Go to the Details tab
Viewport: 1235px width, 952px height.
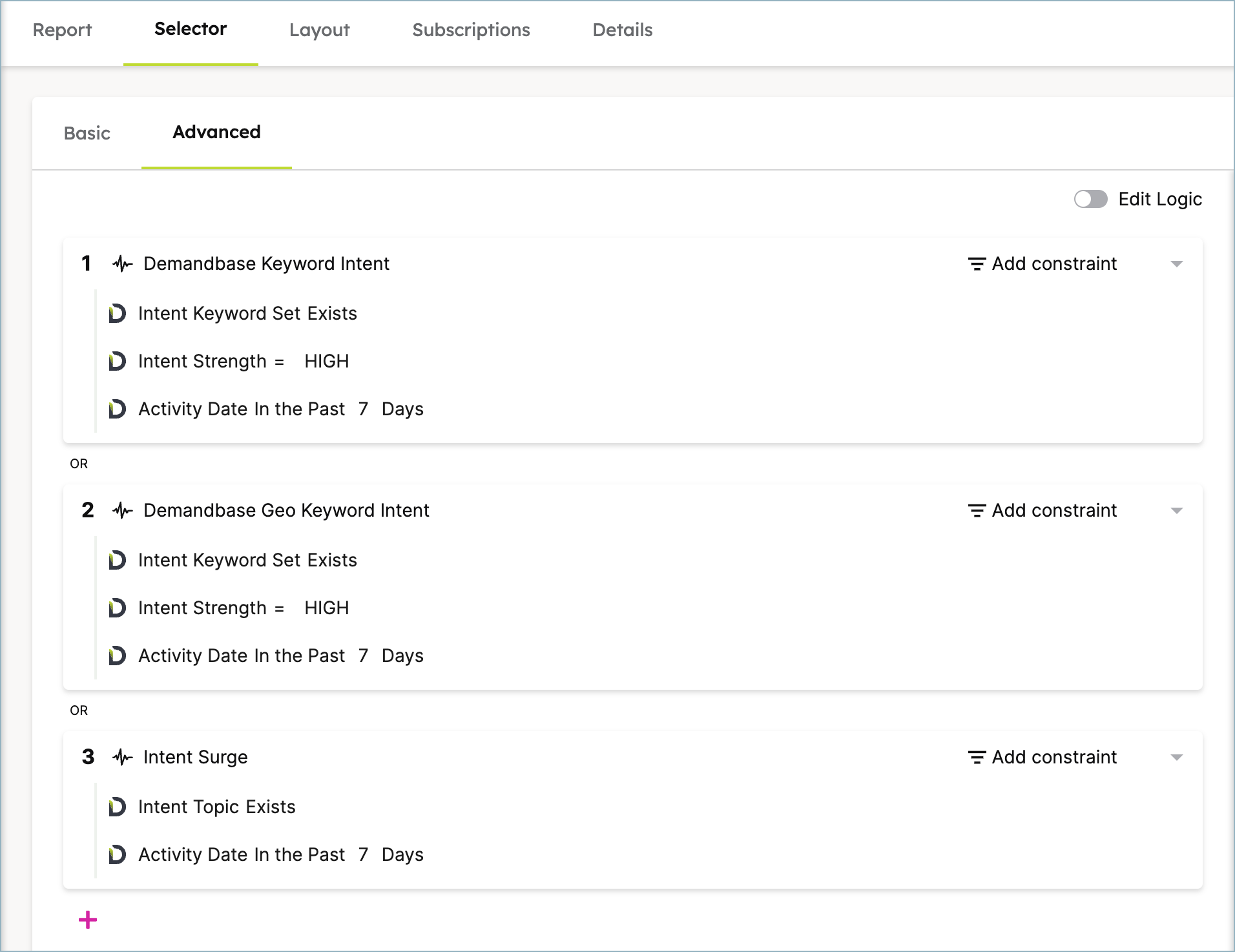623,30
